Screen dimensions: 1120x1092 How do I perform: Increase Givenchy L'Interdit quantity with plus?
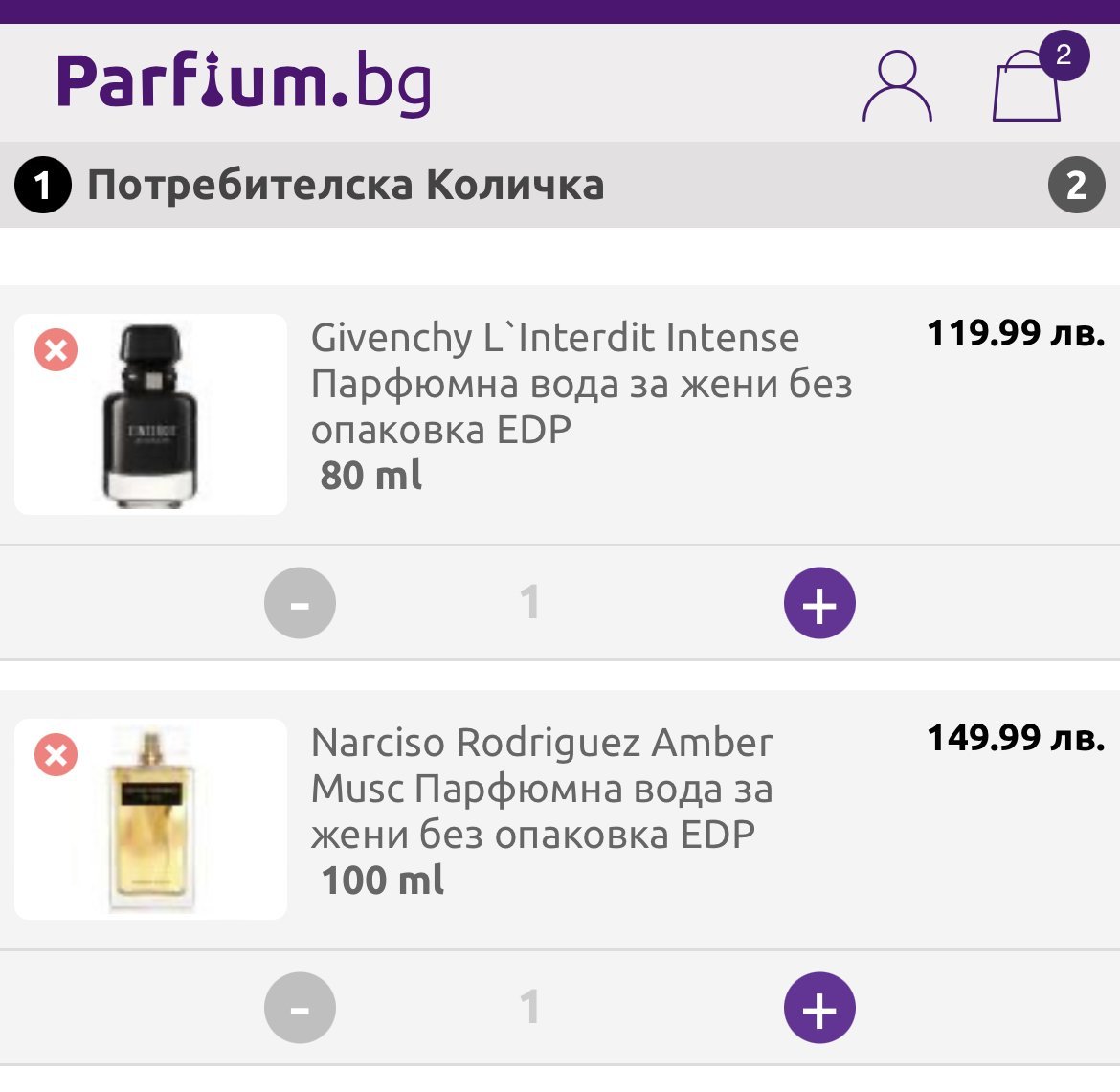[x=819, y=604]
